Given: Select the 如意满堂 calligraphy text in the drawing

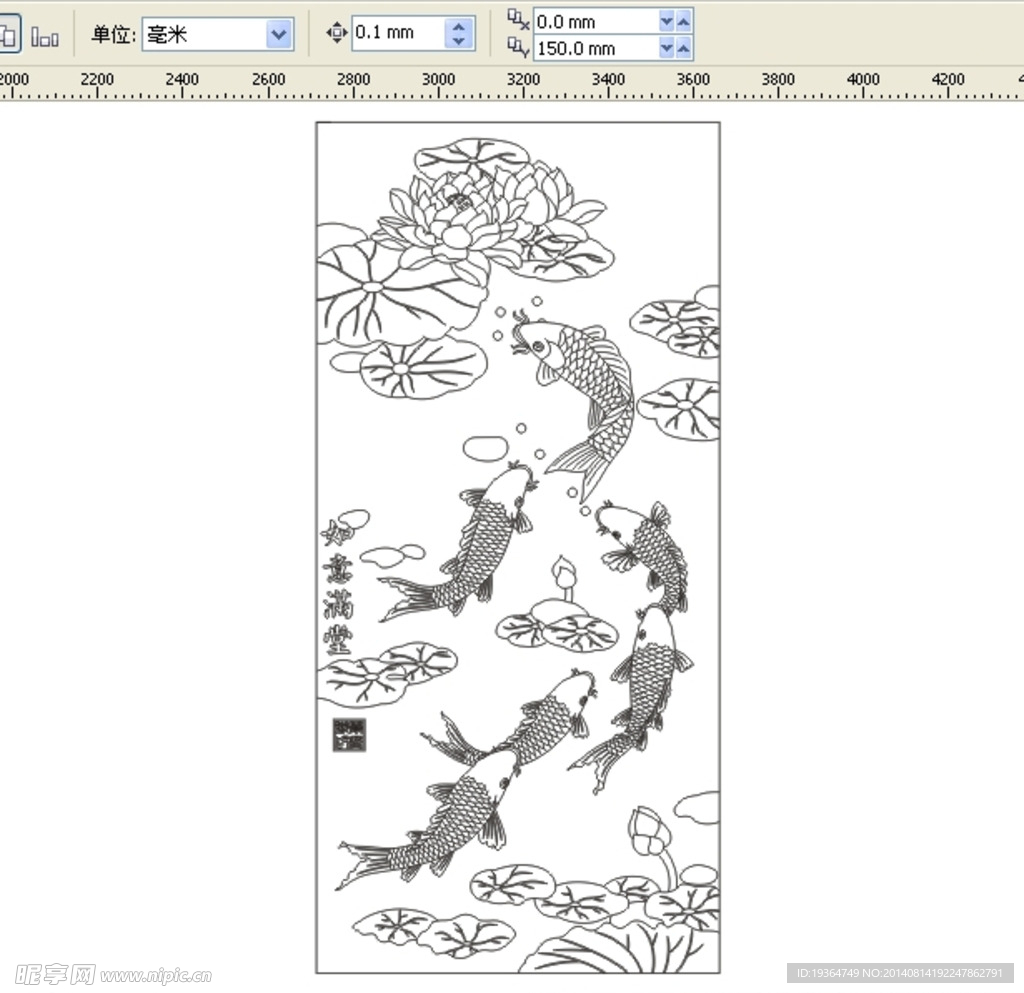Looking at the screenshot, I should point(336,590).
